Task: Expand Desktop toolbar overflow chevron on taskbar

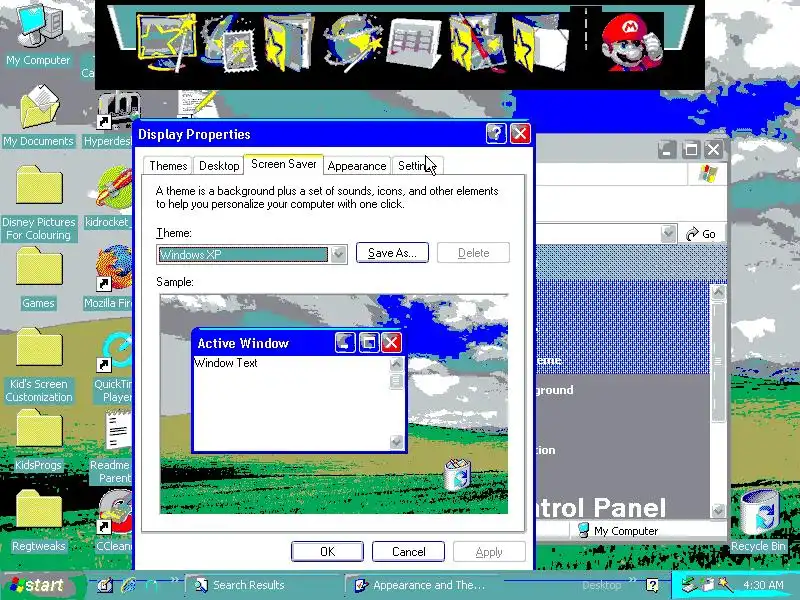Action: point(635,580)
